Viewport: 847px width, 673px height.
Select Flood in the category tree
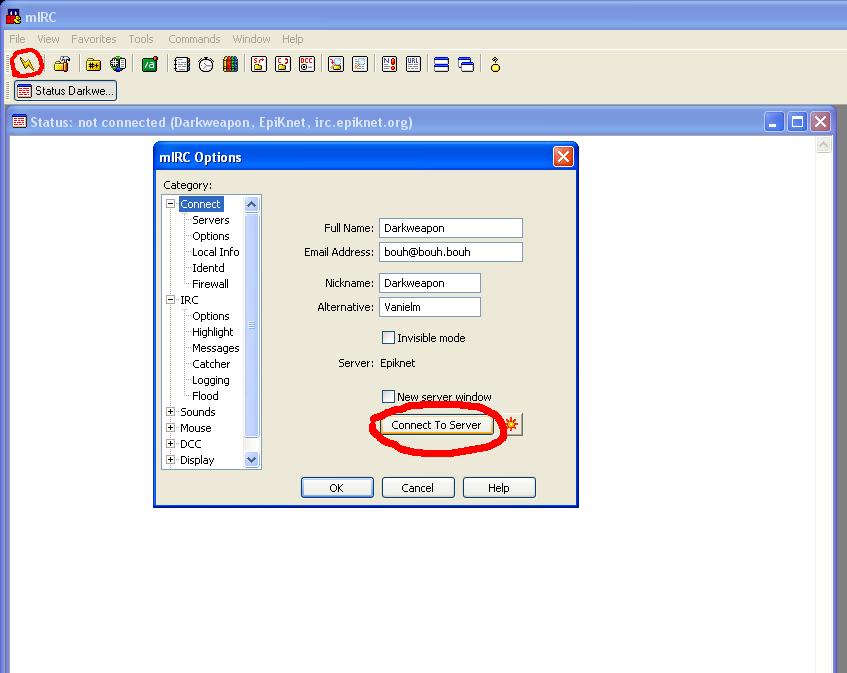tap(205, 396)
